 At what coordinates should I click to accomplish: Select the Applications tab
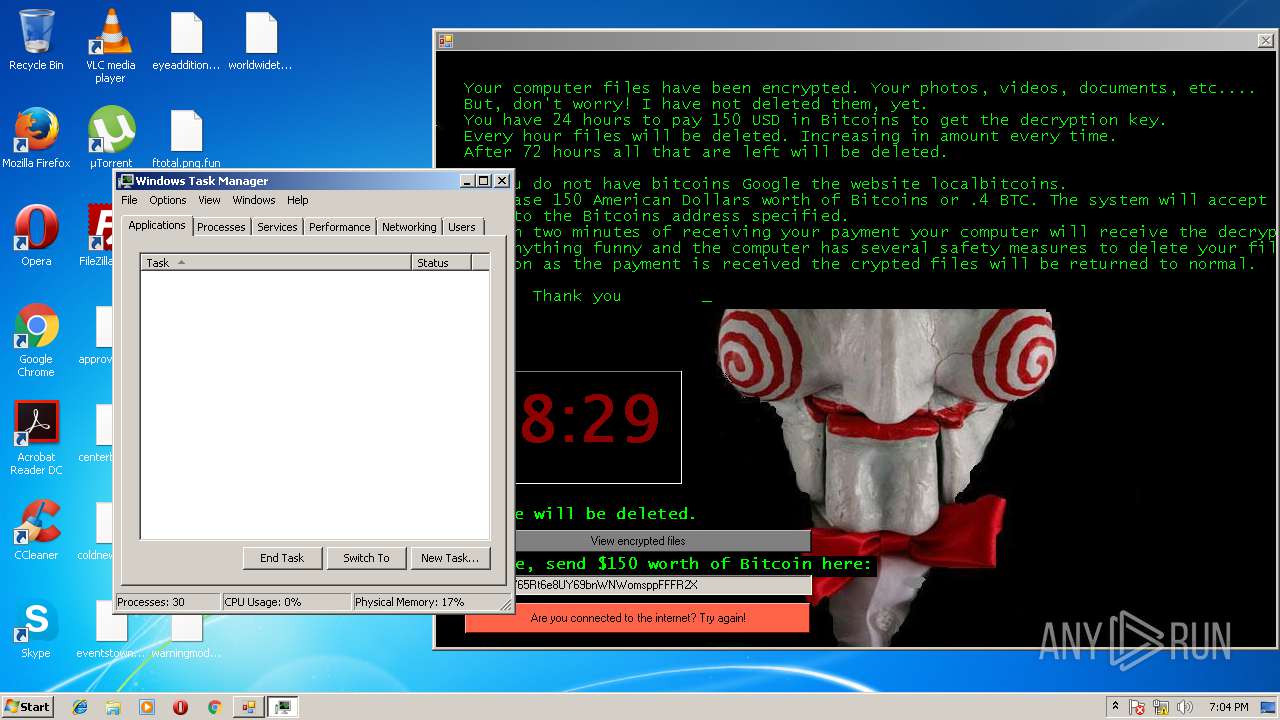[x=157, y=226]
